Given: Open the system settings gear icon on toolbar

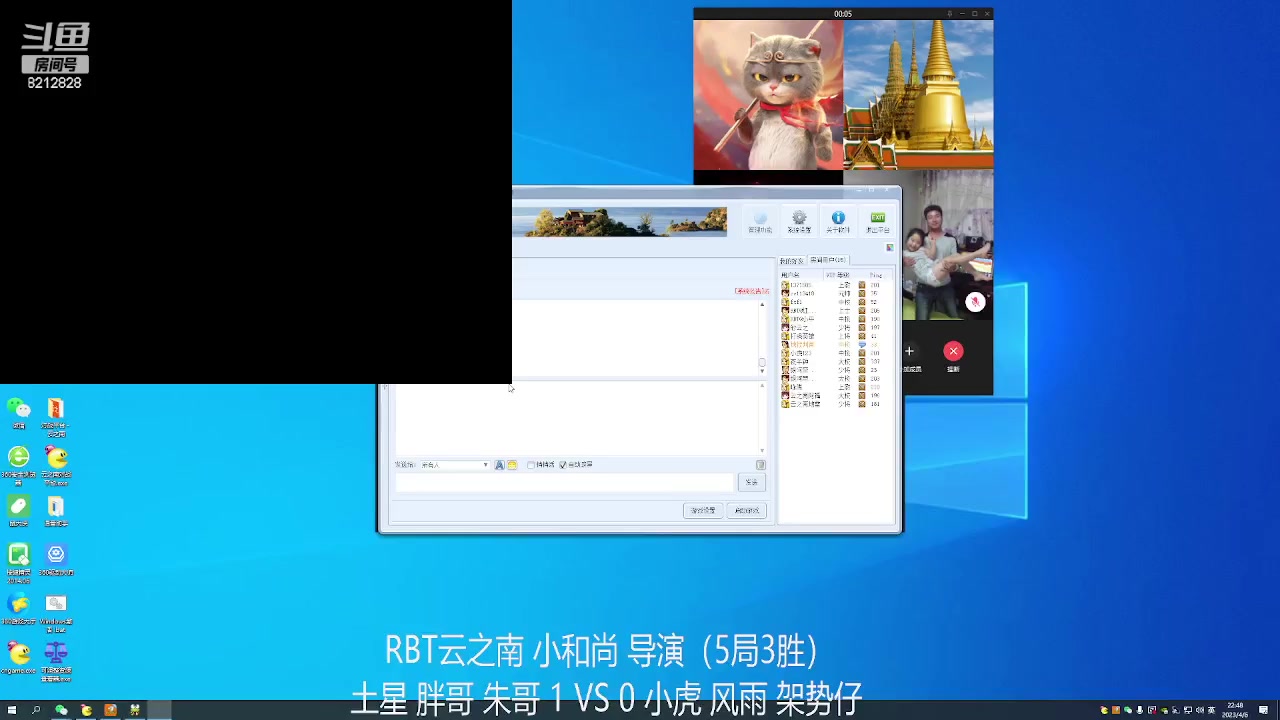Looking at the screenshot, I should 799,218.
